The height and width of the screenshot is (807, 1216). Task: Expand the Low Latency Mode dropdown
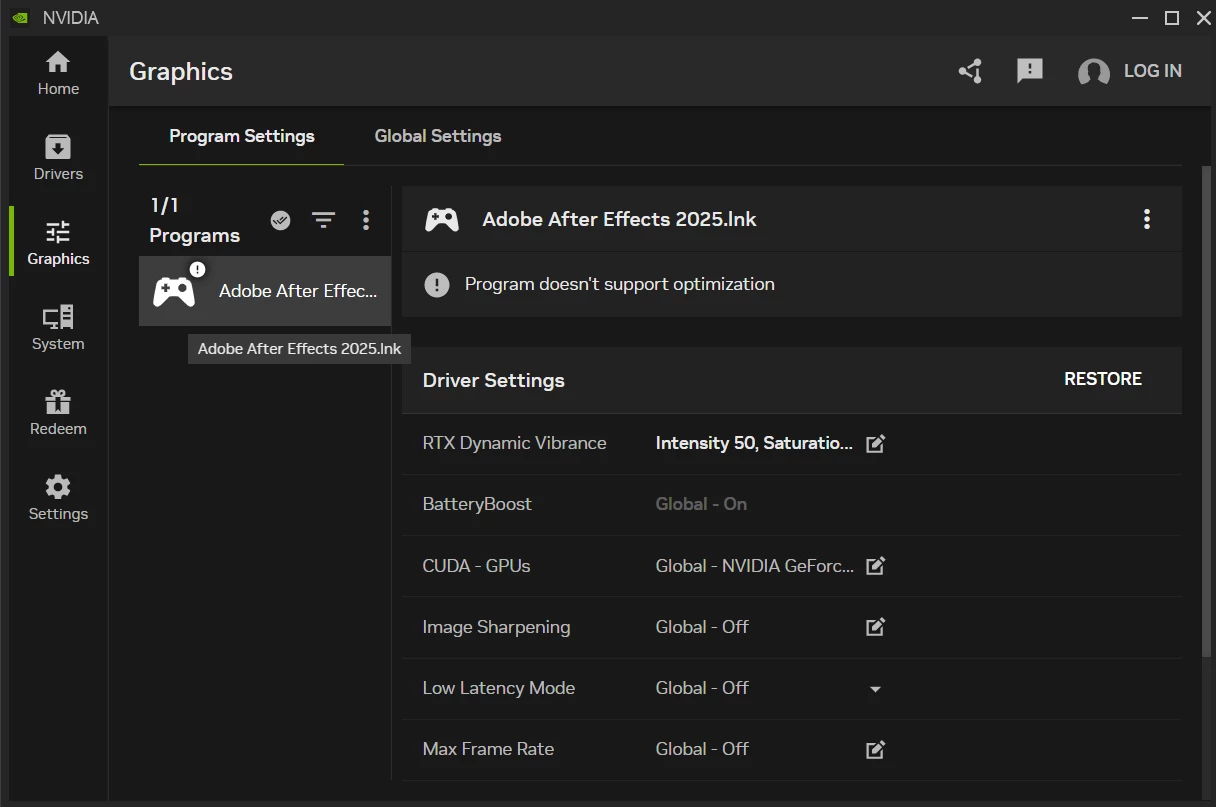(875, 689)
